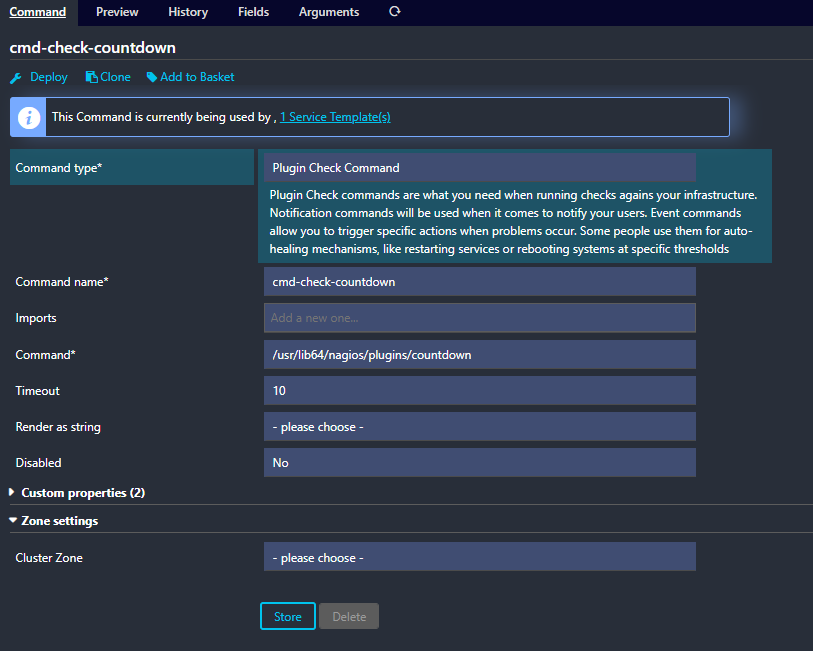Open the History tab
The height and width of the screenshot is (651, 813).
188,12
